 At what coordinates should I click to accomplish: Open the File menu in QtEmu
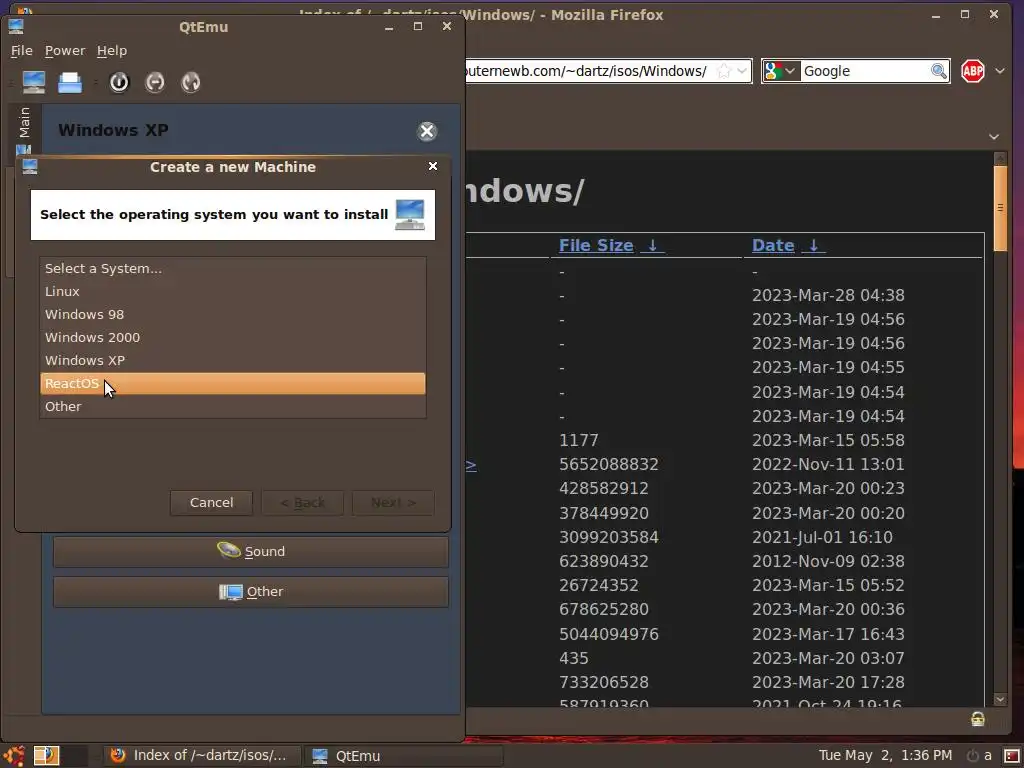[x=22, y=50]
